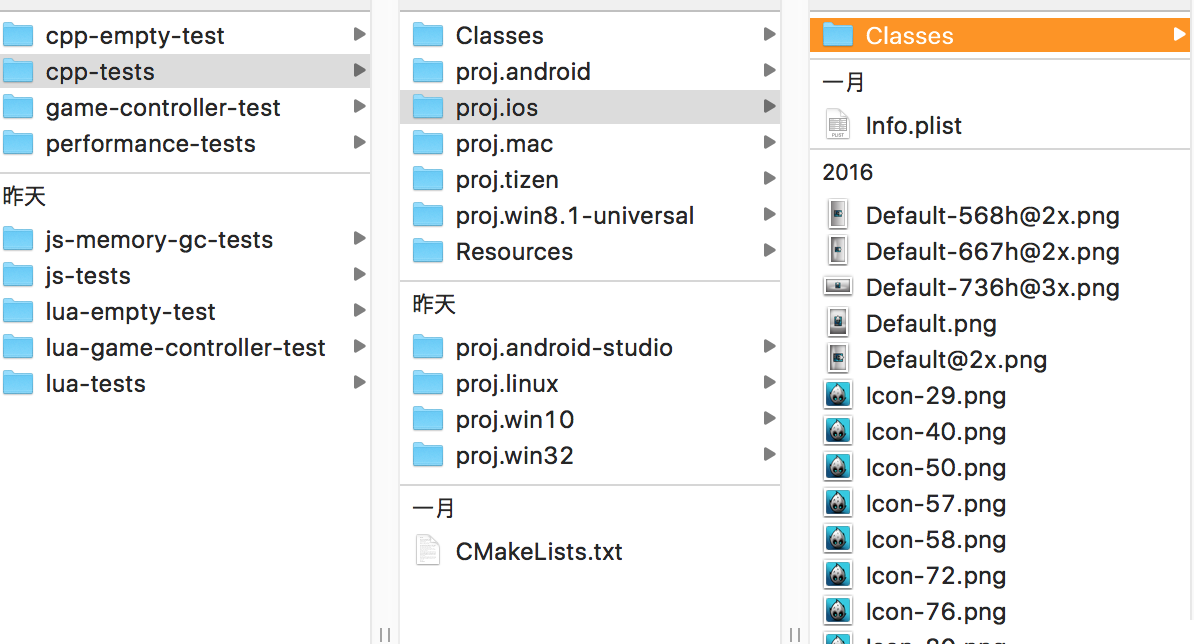Expand the cpp-empty-test disclosure arrow

(x=359, y=35)
